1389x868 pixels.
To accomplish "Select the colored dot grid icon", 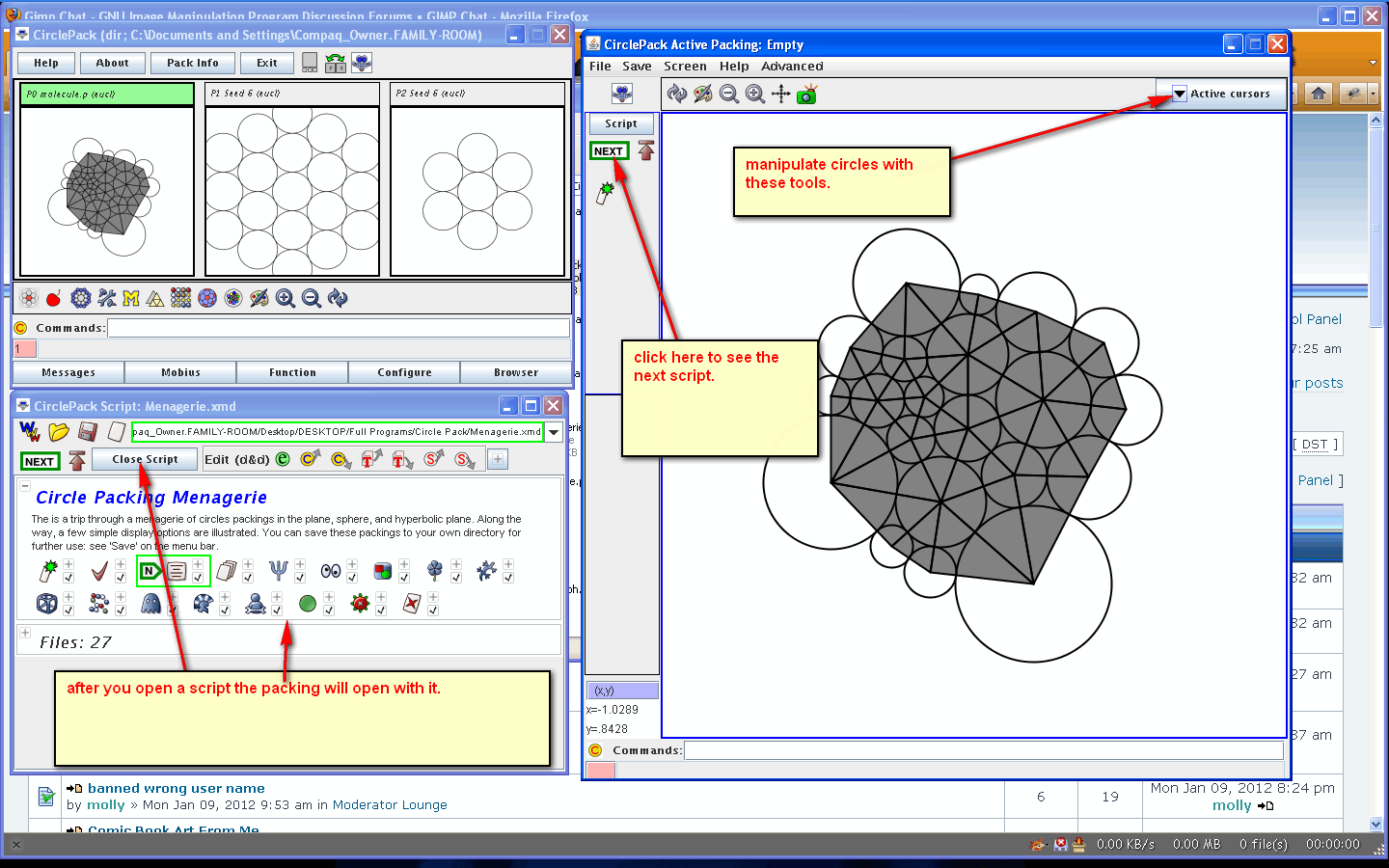I will coord(181,299).
